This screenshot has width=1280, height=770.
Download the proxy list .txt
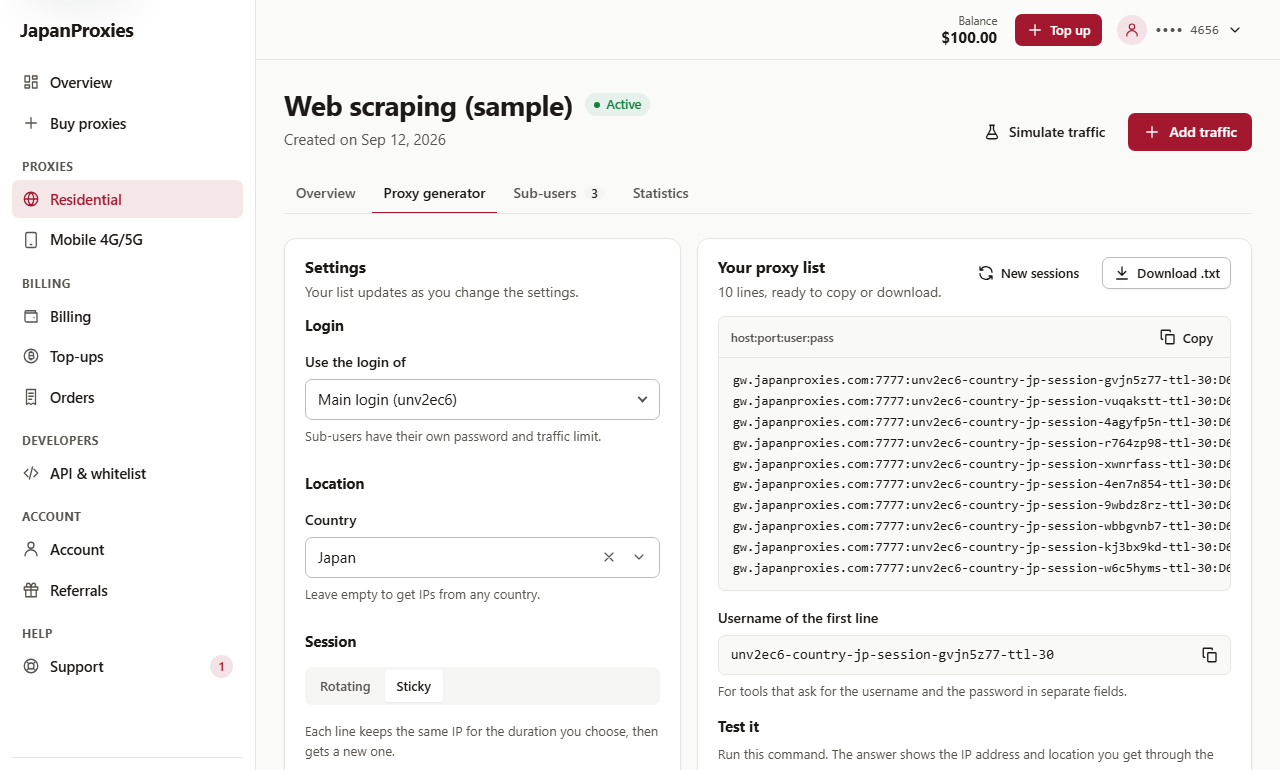tap(1166, 273)
